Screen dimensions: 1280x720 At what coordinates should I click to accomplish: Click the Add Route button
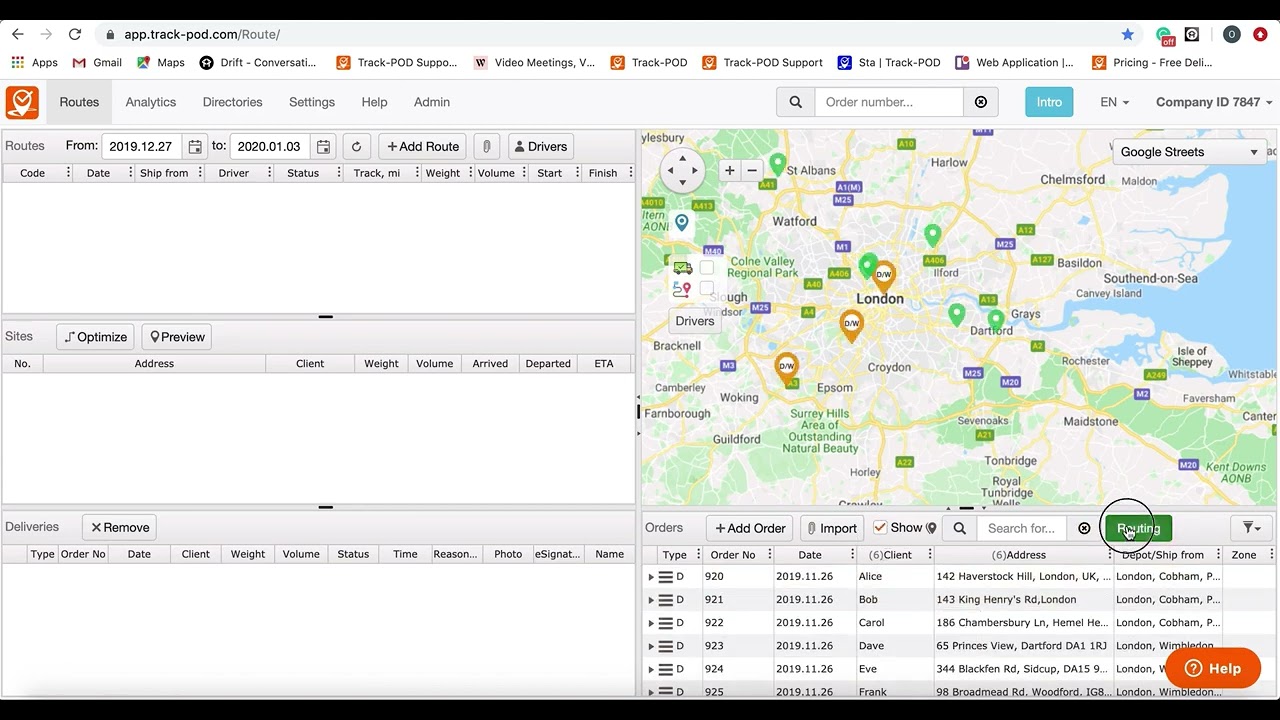tap(423, 147)
